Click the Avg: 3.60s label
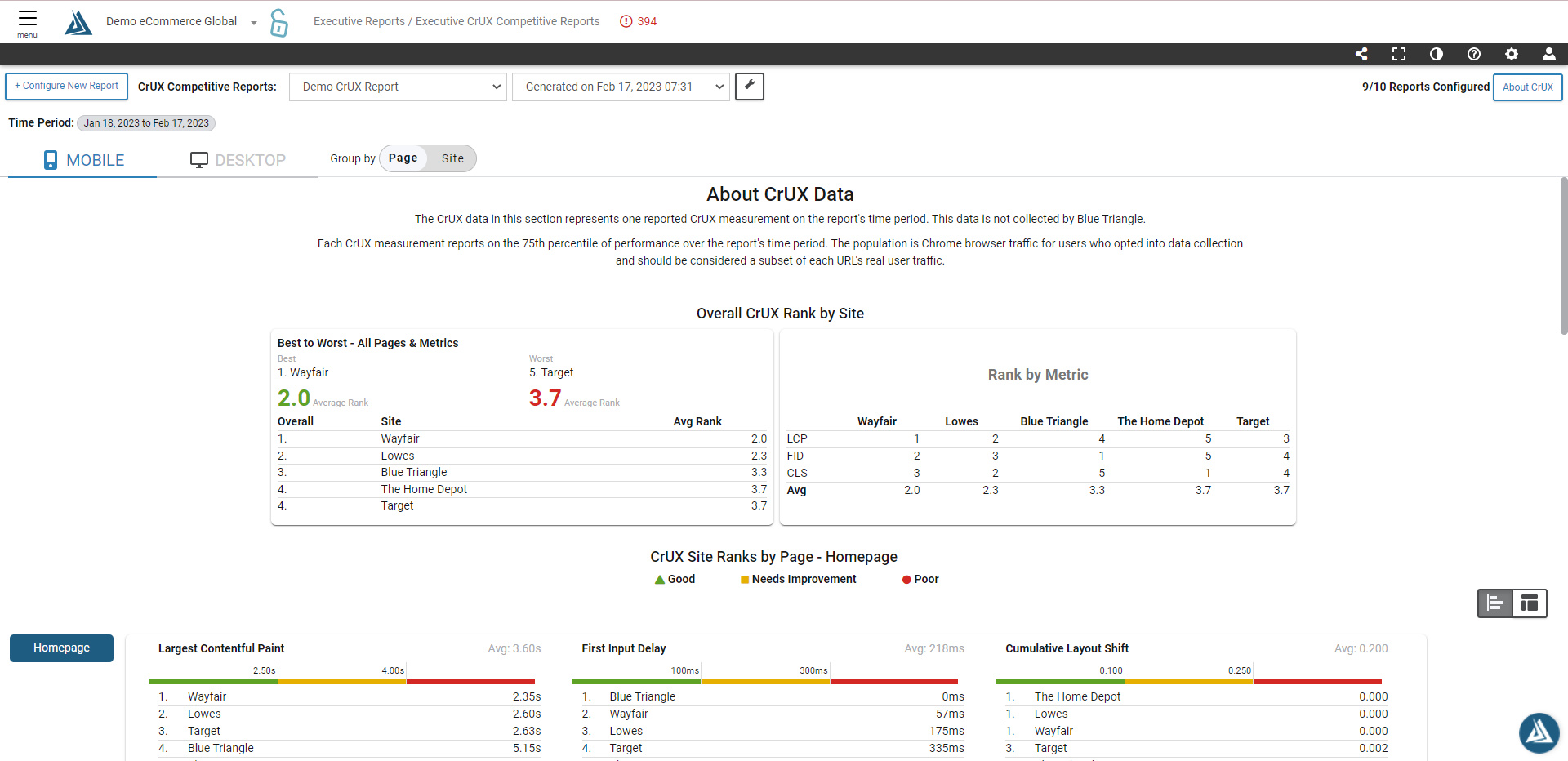The image size is (1568, 761). 514,648
